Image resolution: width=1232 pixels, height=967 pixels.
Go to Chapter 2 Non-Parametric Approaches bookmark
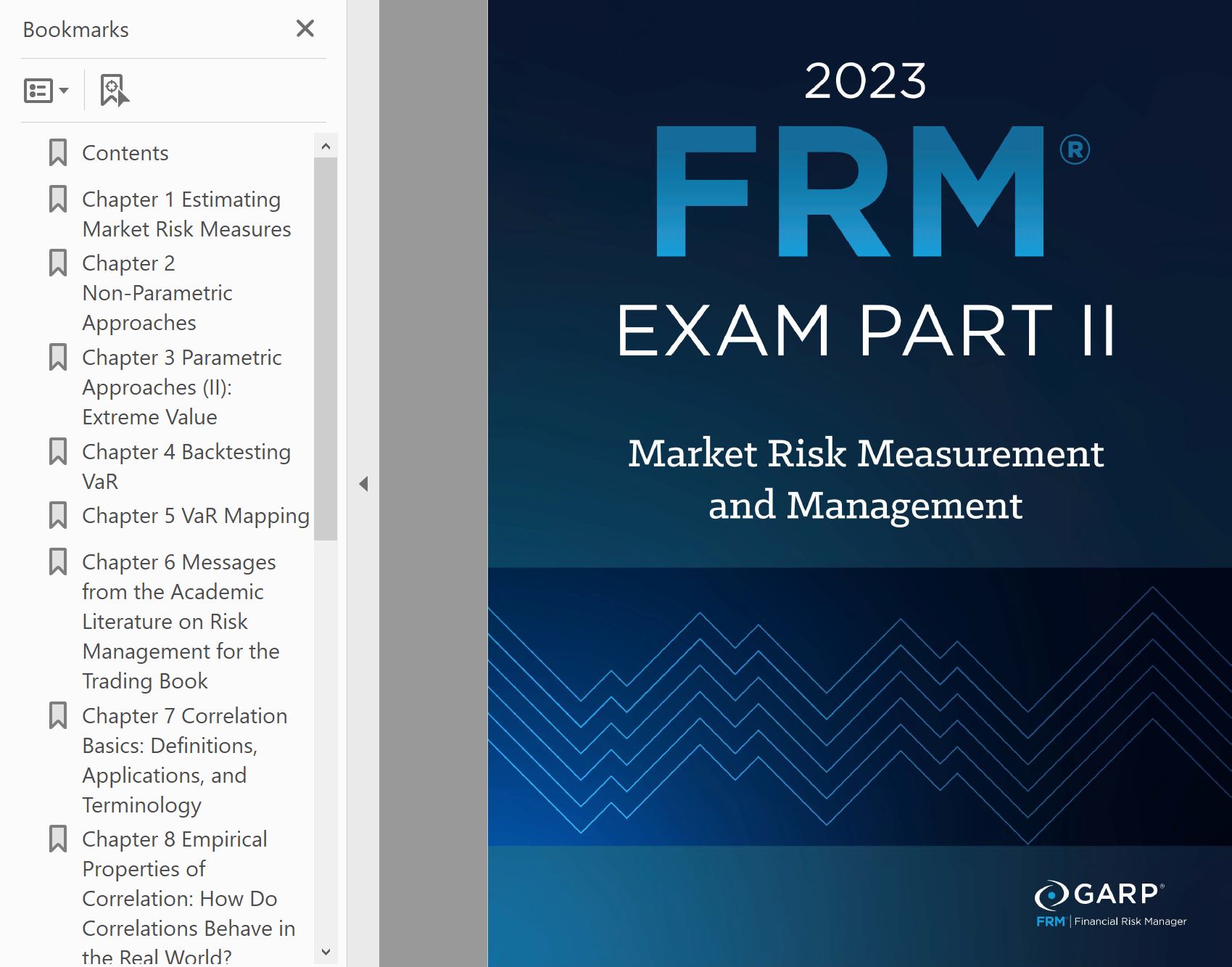(x=157, y=293)
